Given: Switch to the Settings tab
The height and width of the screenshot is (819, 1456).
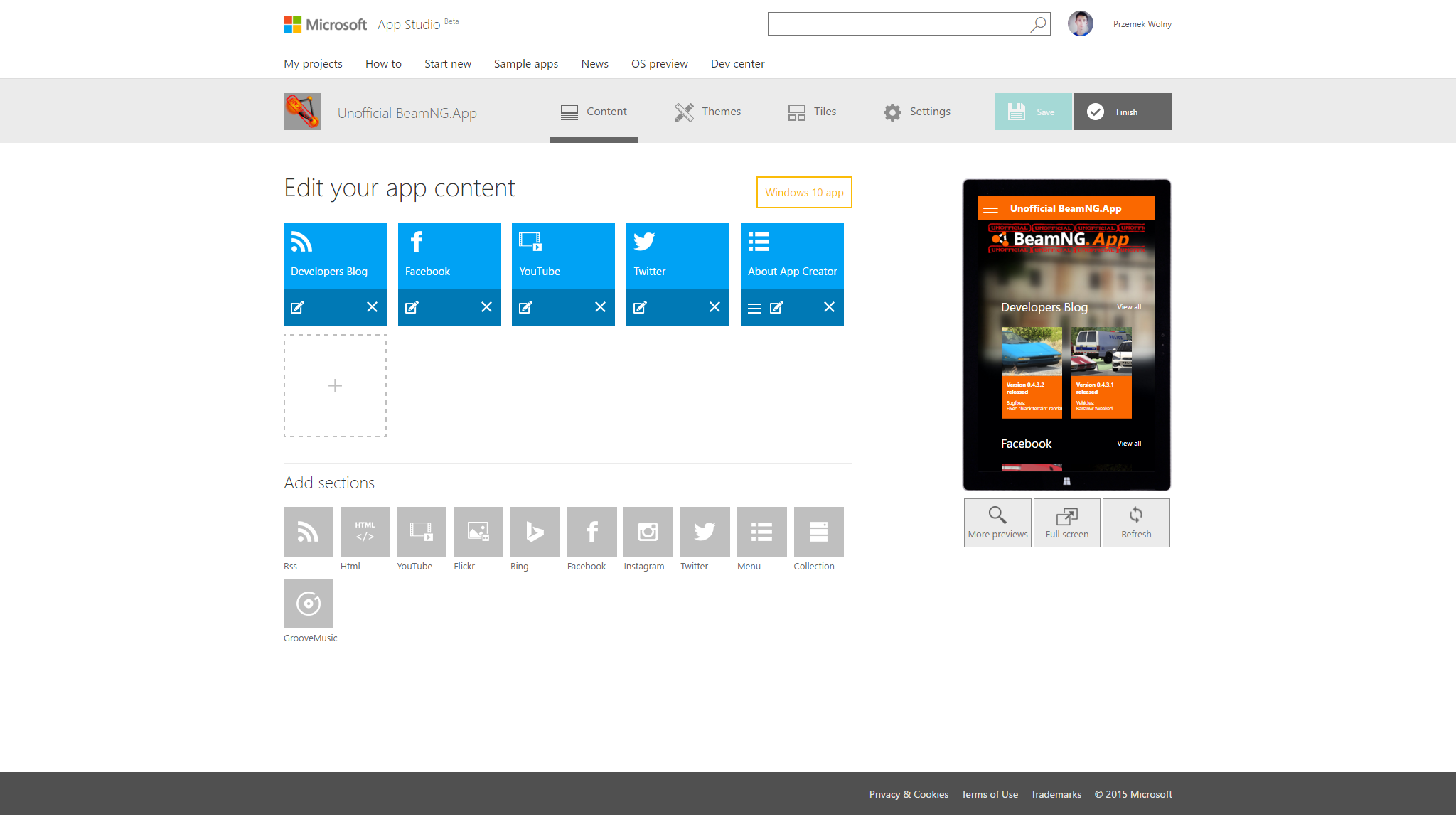Looking at the screenshot, I should (917, 112).
